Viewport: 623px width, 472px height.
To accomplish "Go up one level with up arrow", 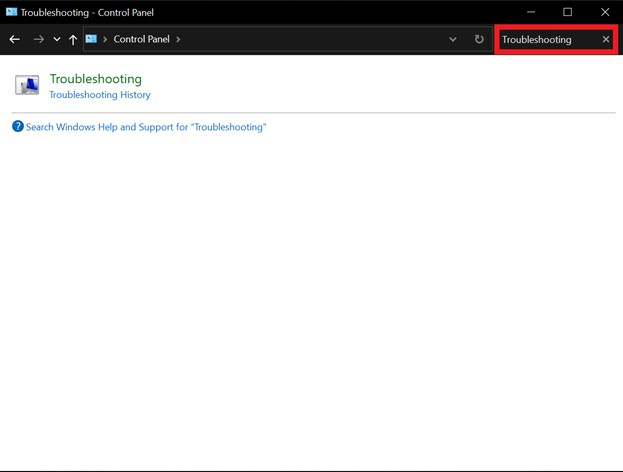I will point(73,39).
